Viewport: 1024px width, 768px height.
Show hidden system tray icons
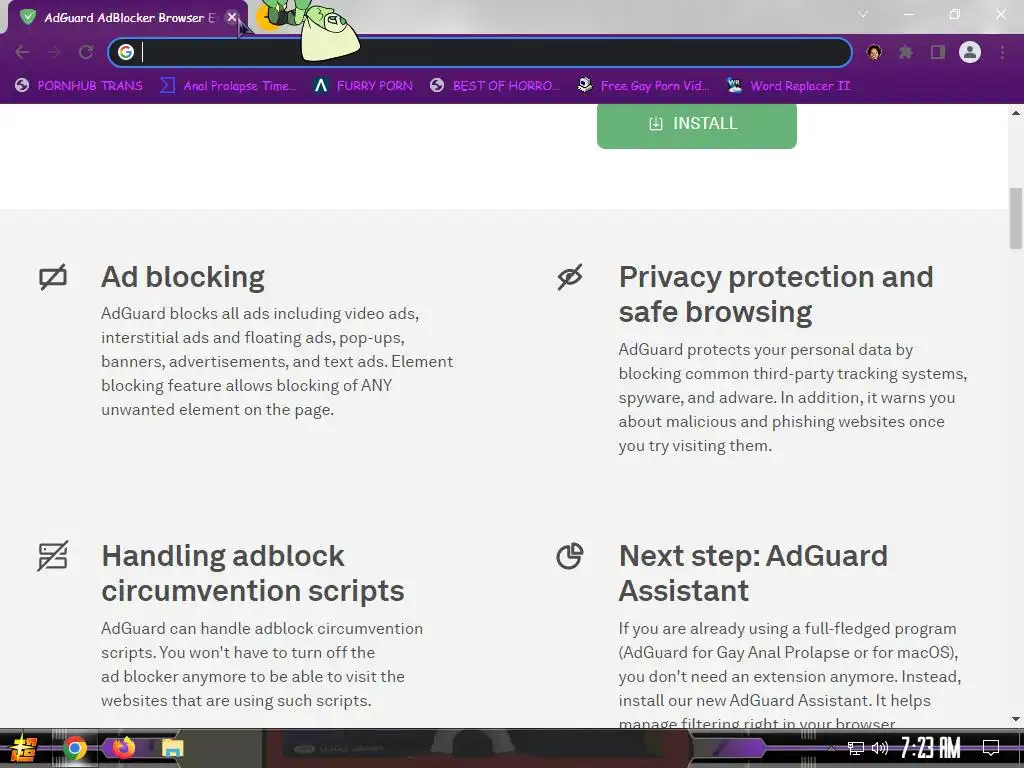831,748
